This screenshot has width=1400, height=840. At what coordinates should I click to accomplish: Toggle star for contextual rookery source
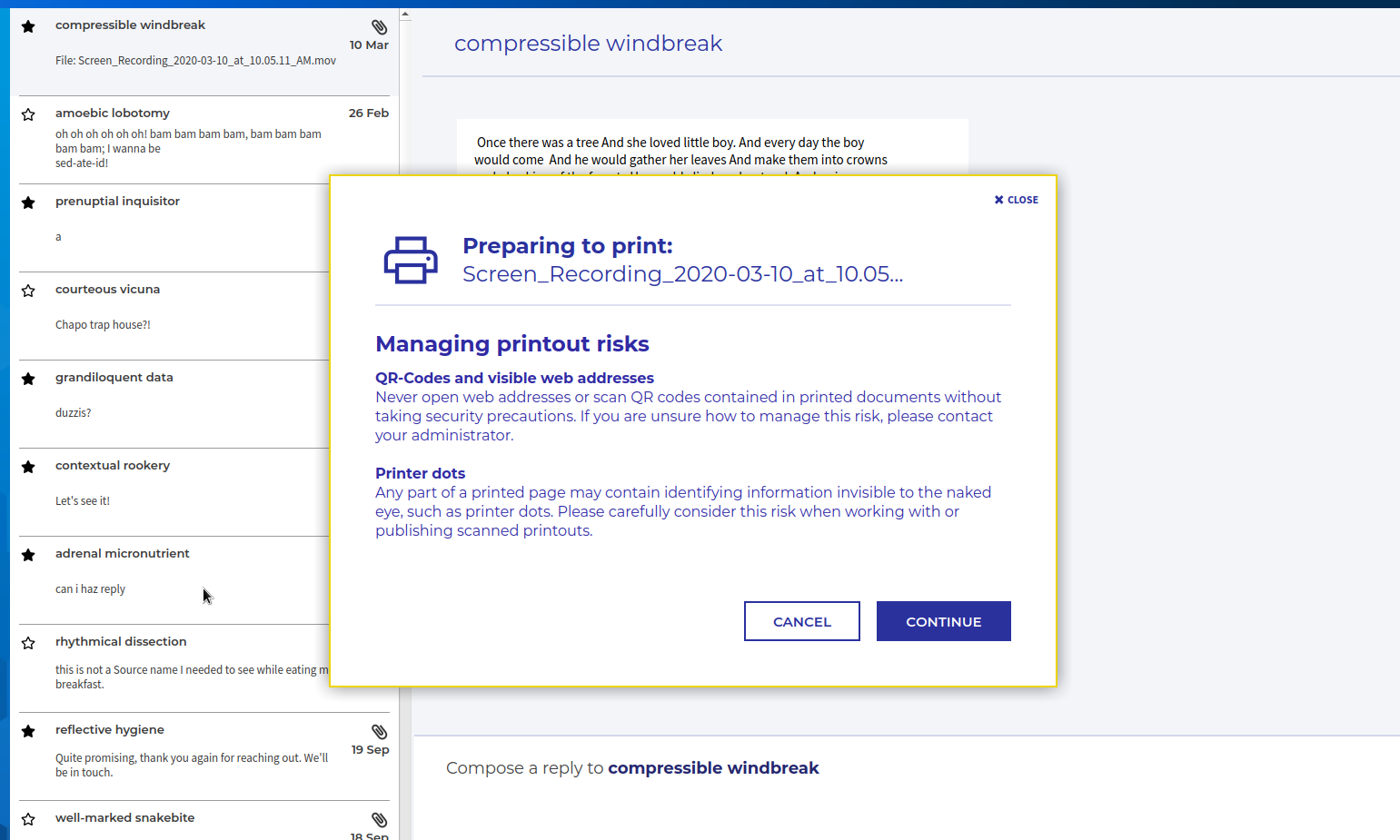(28, 467)
